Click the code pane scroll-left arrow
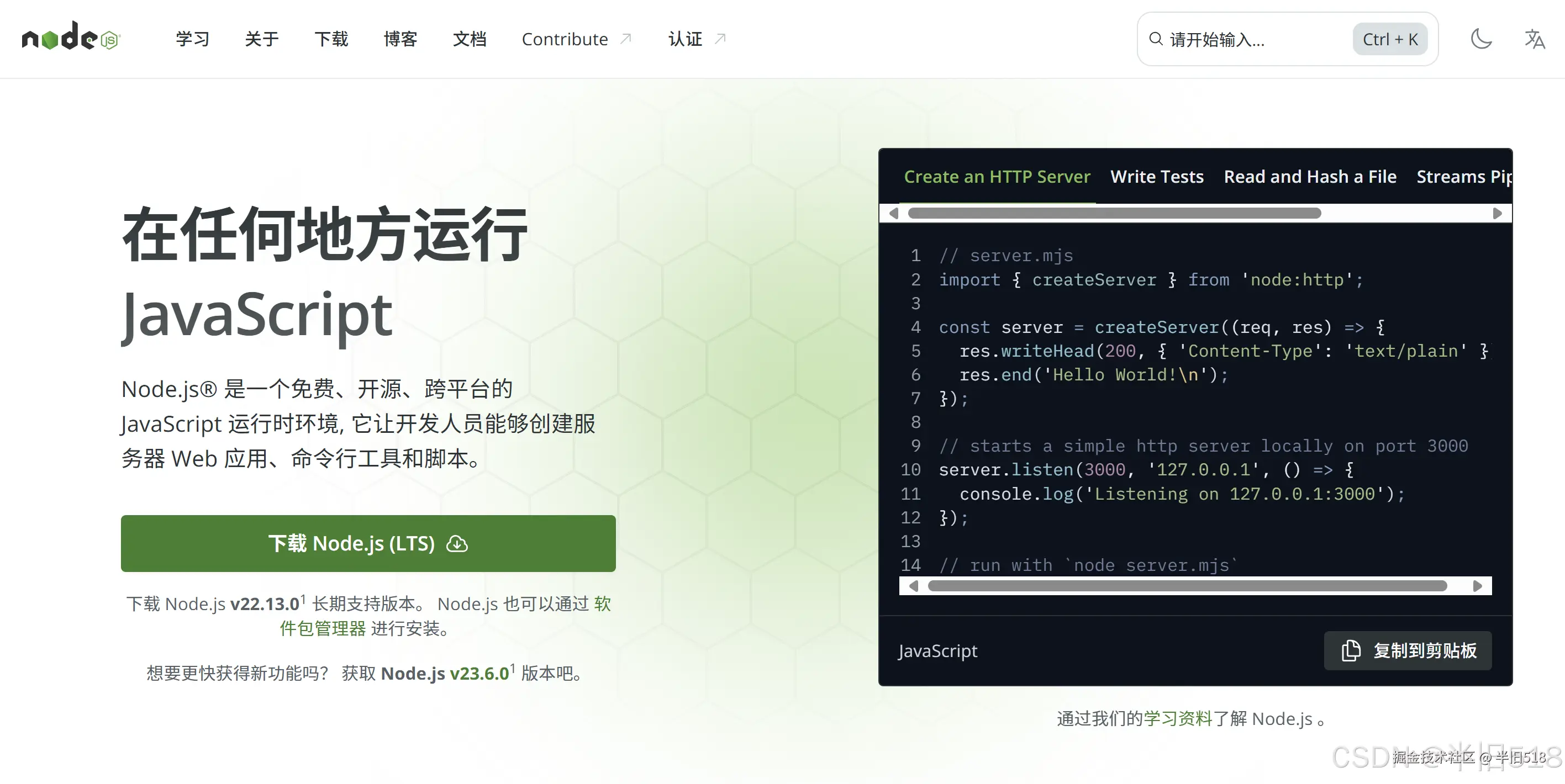This screenshot has height=784, width=1565. coord(913,586)
